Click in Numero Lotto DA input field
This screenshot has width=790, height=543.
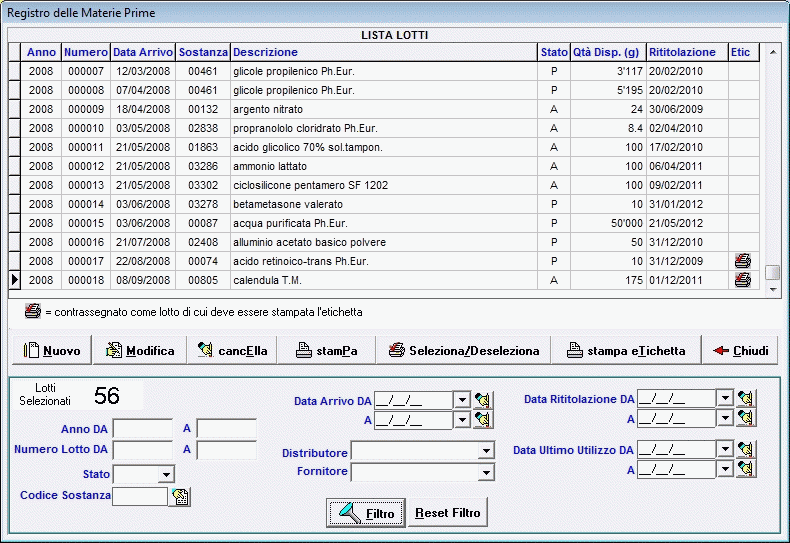click(x=143, y=450)
